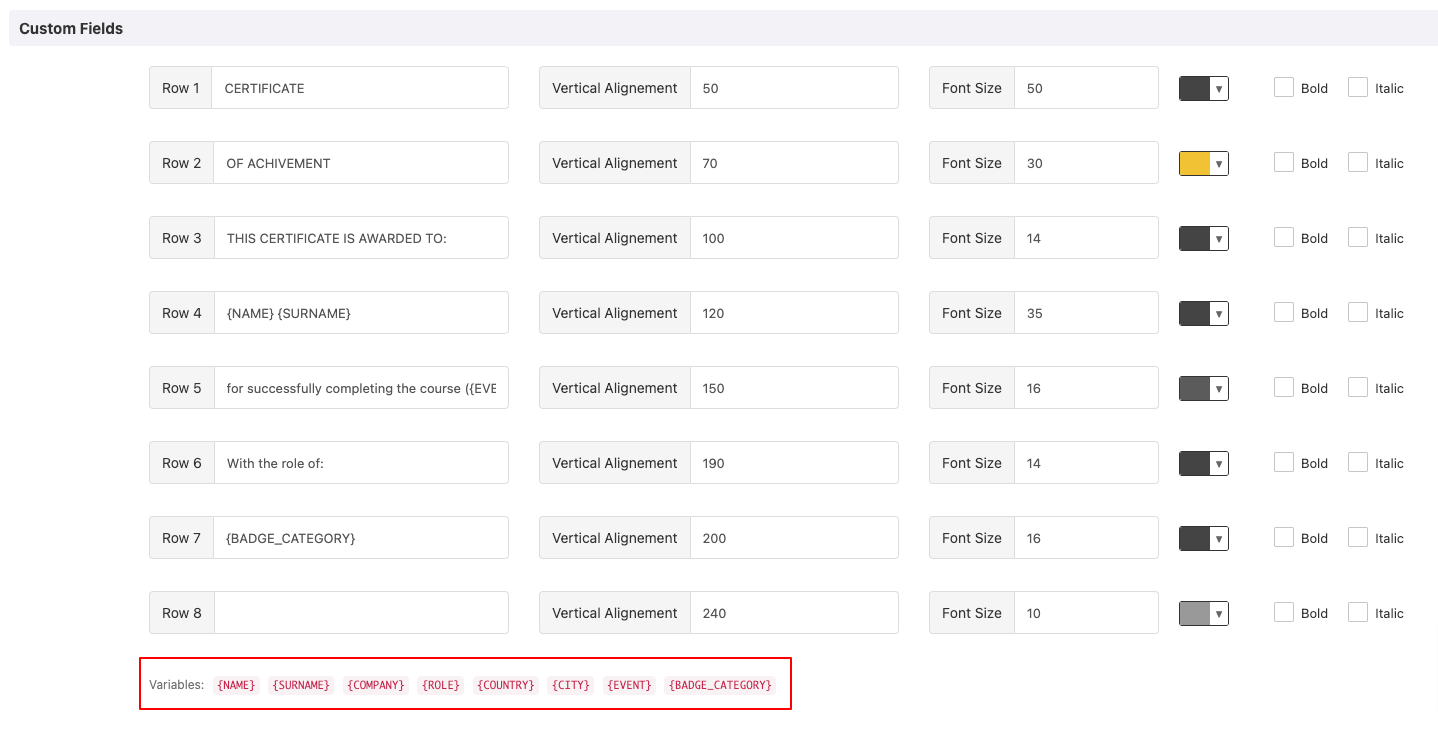Image resolution: width=1438 pixels, height=731 pixels.
Task: Select the Vertical Alignement field showing 120
Action: click(x=794, y=313)
